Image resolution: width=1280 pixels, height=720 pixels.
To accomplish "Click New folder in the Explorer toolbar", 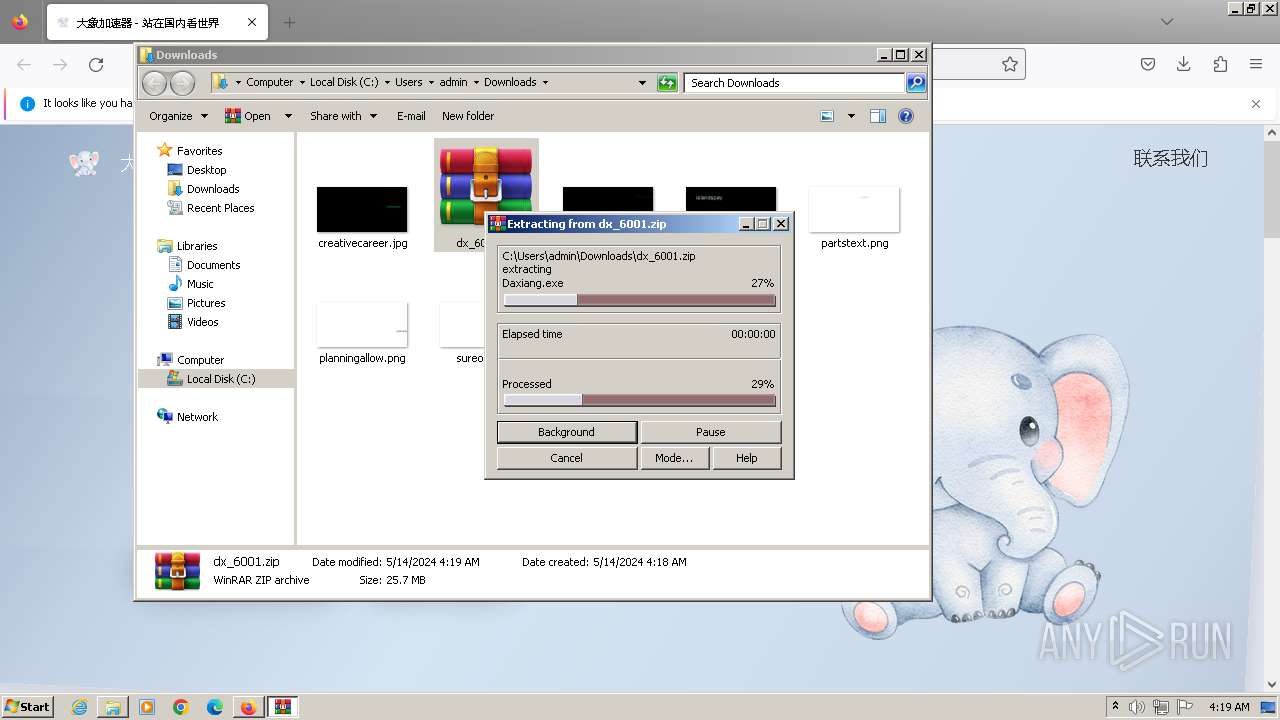I will 468,116.
